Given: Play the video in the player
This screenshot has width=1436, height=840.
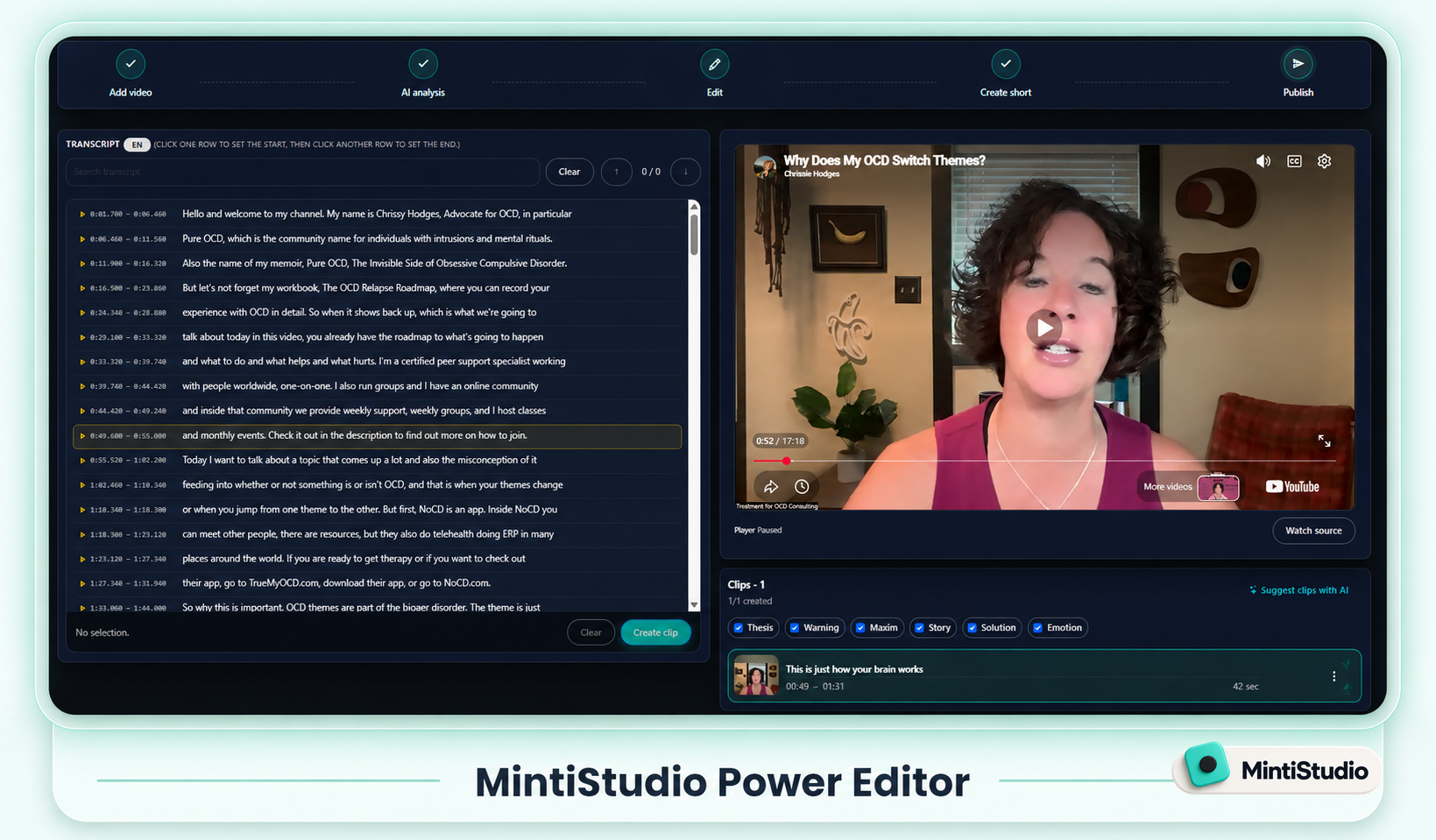Looking at the screenshot, I should point(1044,328).
